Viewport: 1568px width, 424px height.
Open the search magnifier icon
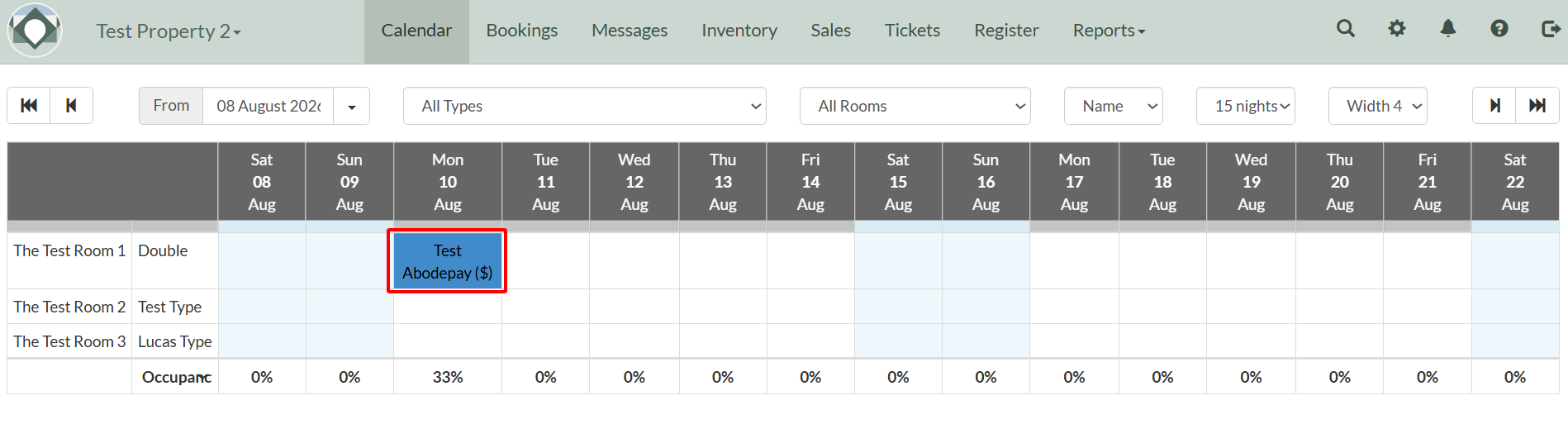click(x=1346, y=29)
